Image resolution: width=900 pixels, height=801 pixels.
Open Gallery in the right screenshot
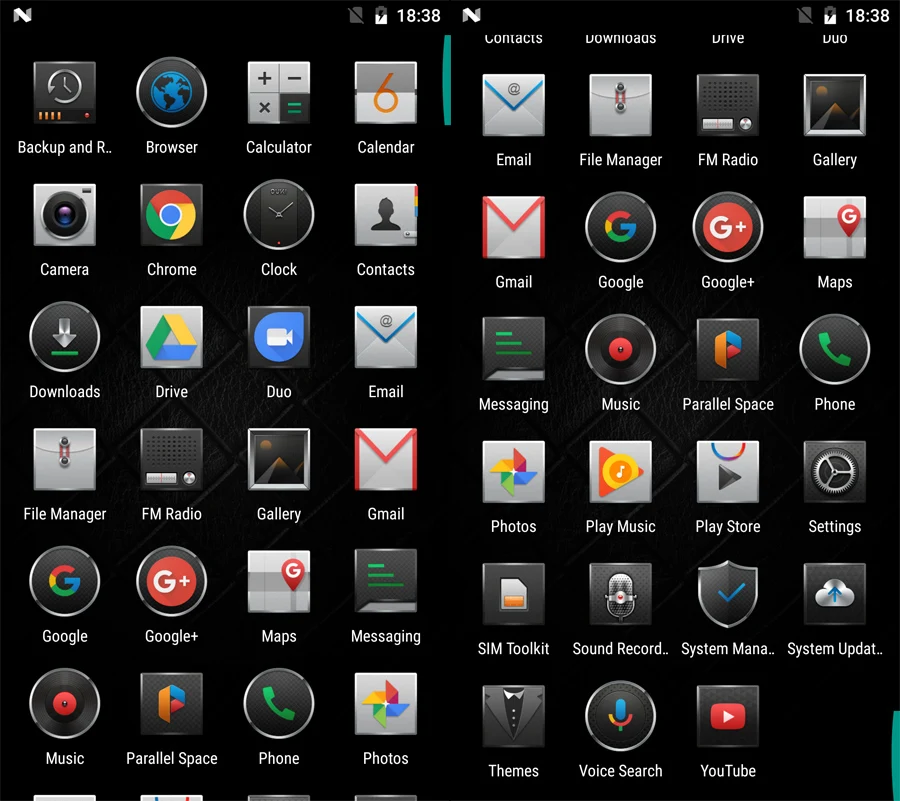(x=834, y=105)
